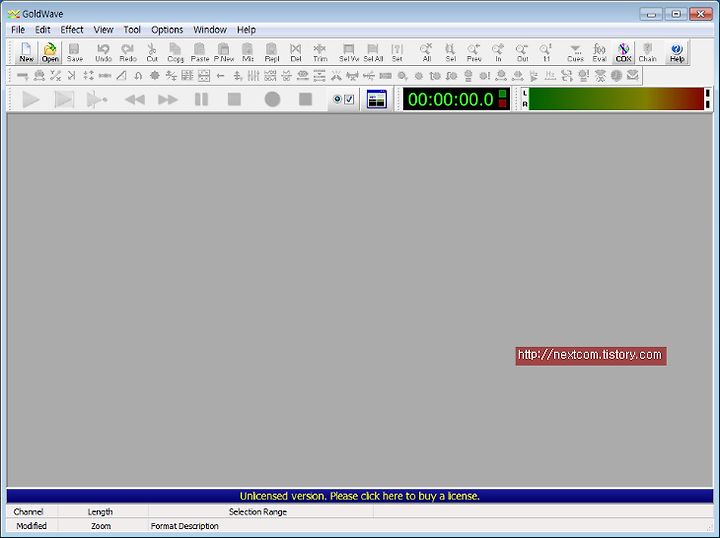This screenshot has width=720, height=538.
Task: Open the File menu
Action: [18, 30]
